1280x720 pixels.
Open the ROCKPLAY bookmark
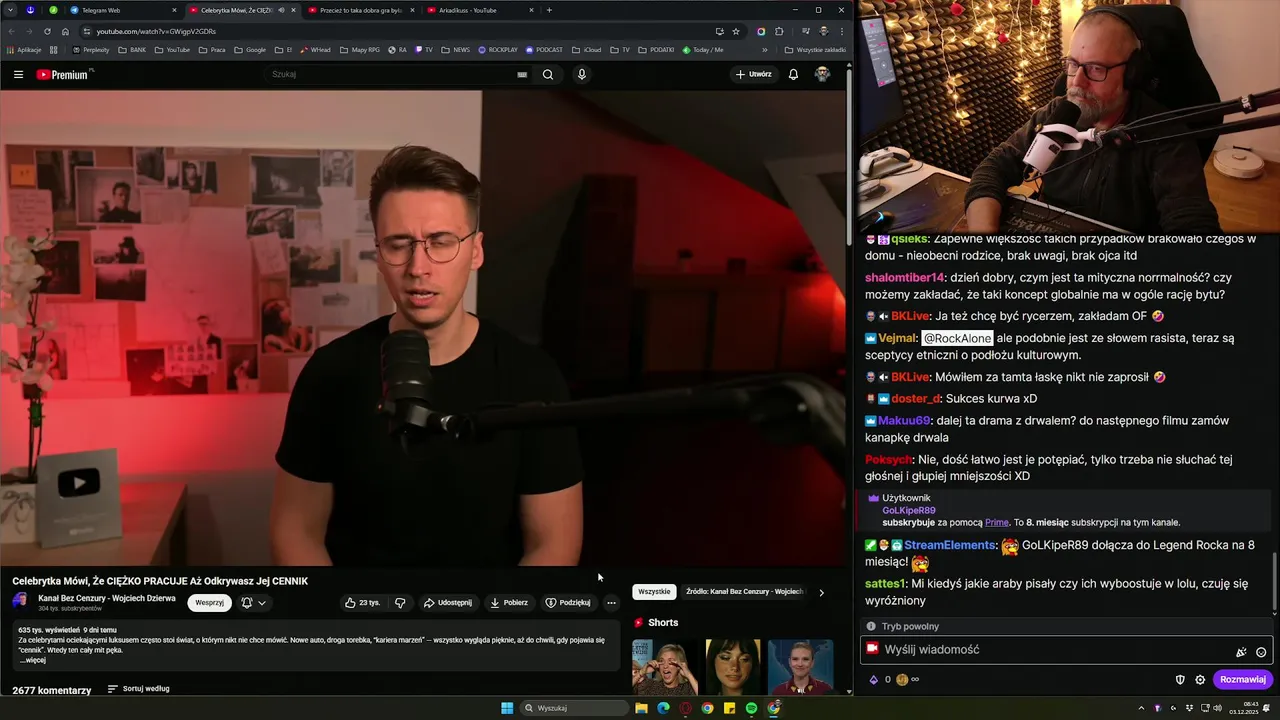pyautogui.click(x=498, y=49)
